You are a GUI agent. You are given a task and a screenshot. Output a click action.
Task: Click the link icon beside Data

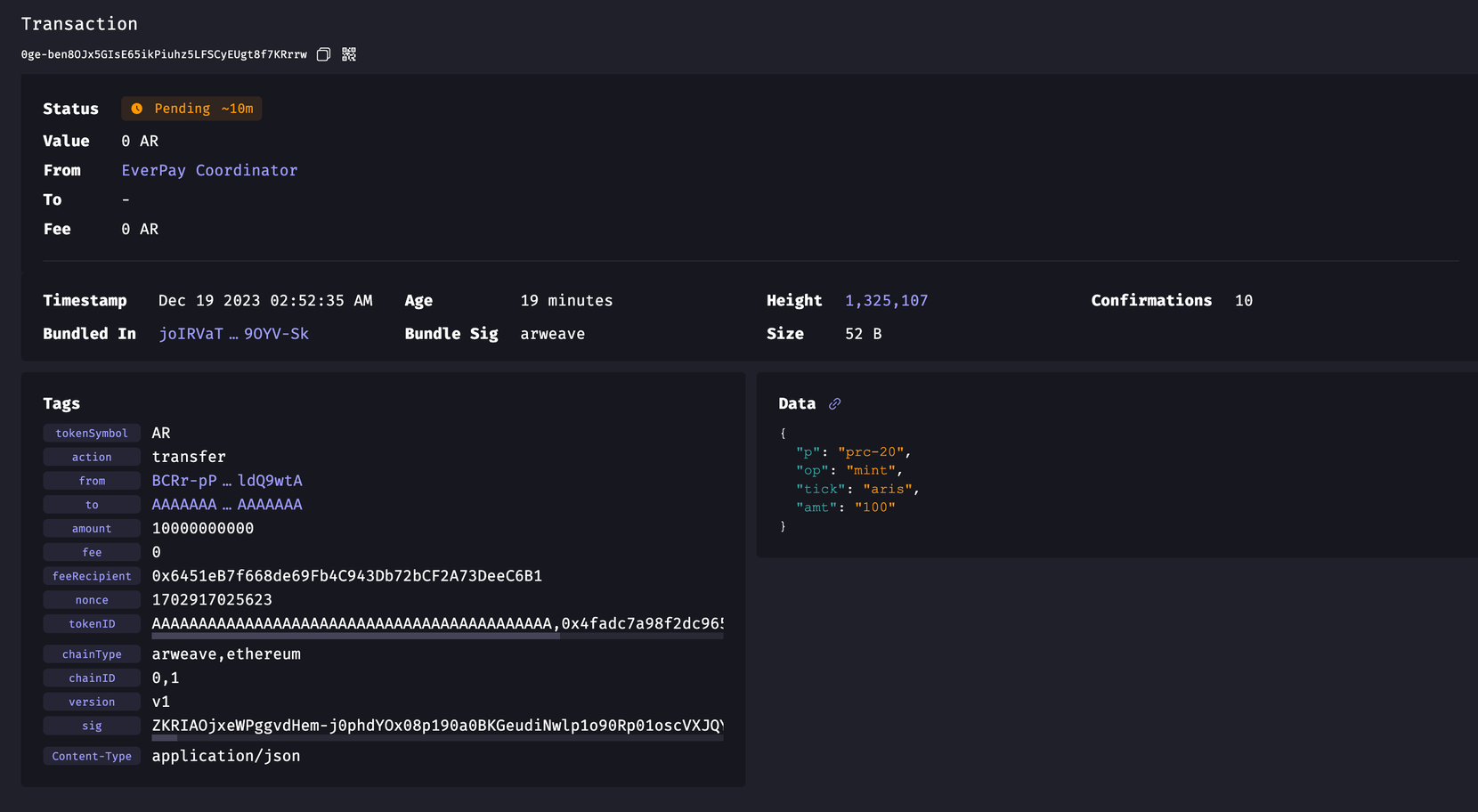834,403
